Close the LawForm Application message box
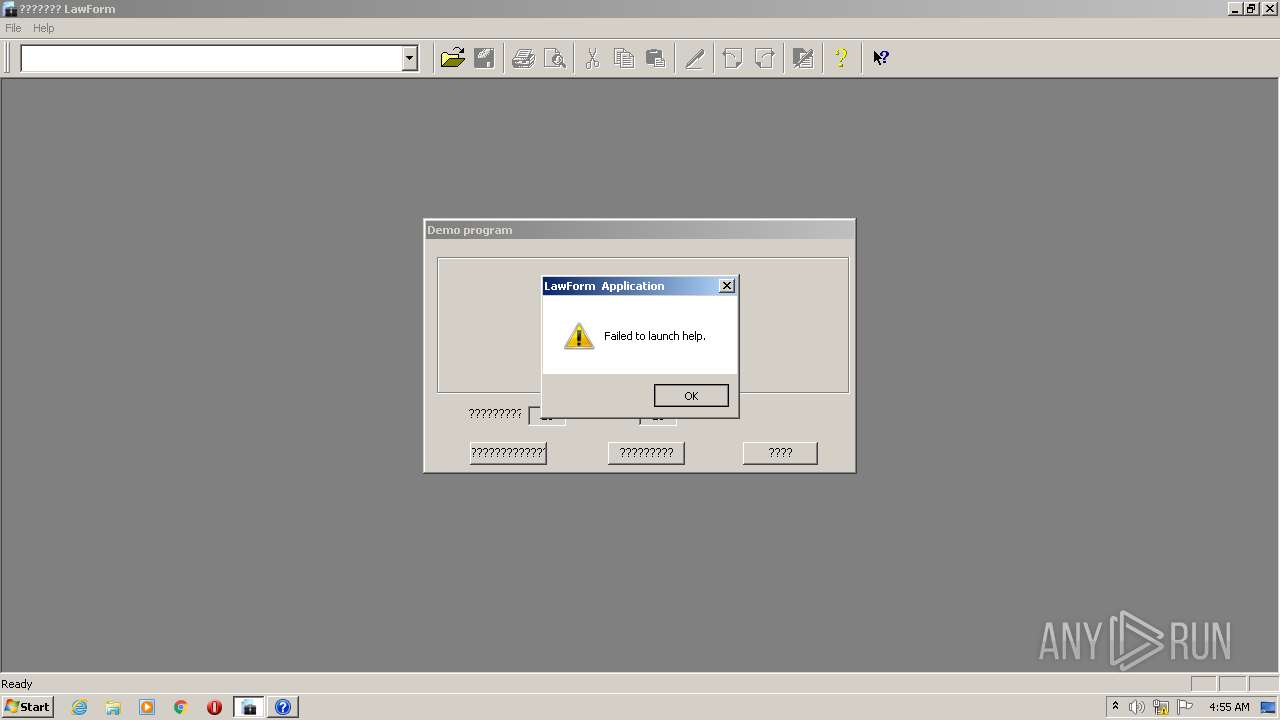This screenshot has width=1280, height=720. (727, 286)
